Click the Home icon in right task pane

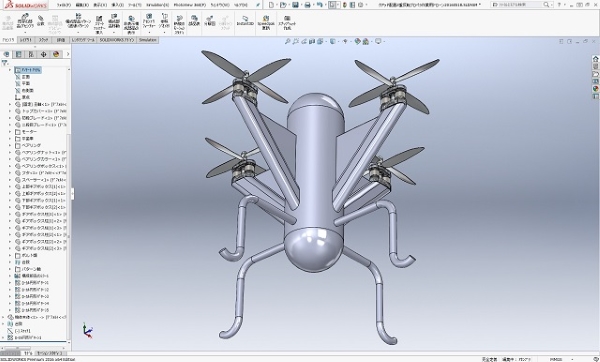pyautogui.click(x=595, y=59)
